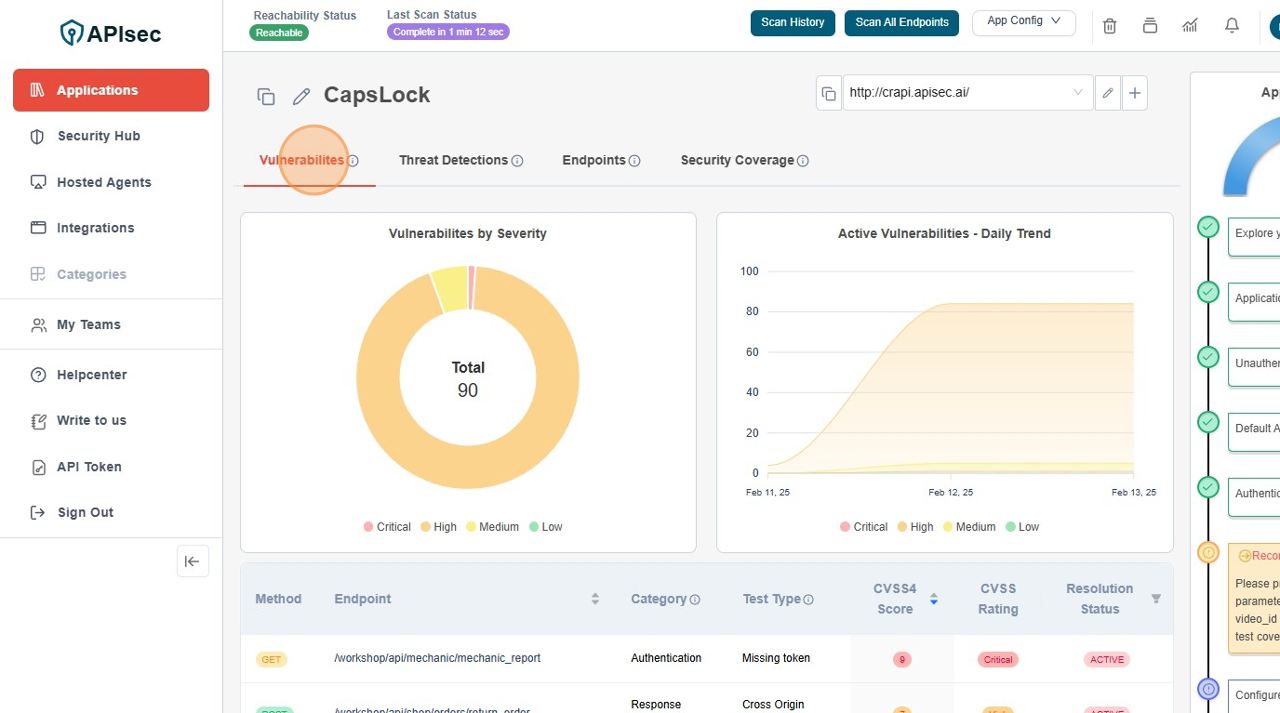The width and height of the screenshot is (1280, 713).
Task: Click the trash delete icon in top bar
Action: [x=1109, y=26]
